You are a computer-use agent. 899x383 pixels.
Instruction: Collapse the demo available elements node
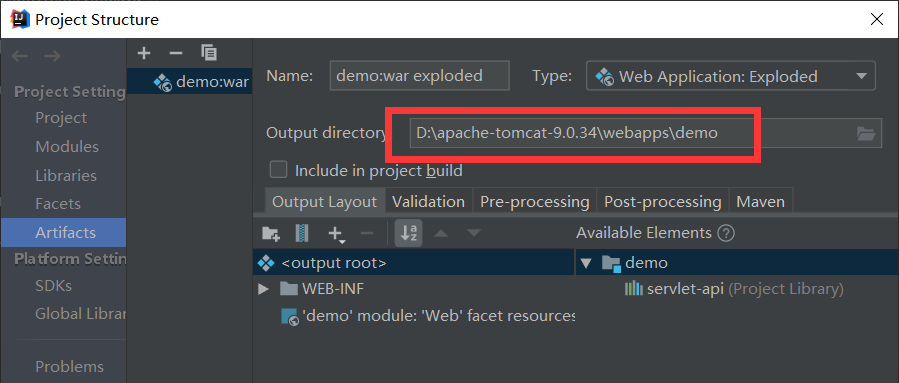[x=585, y=263]
